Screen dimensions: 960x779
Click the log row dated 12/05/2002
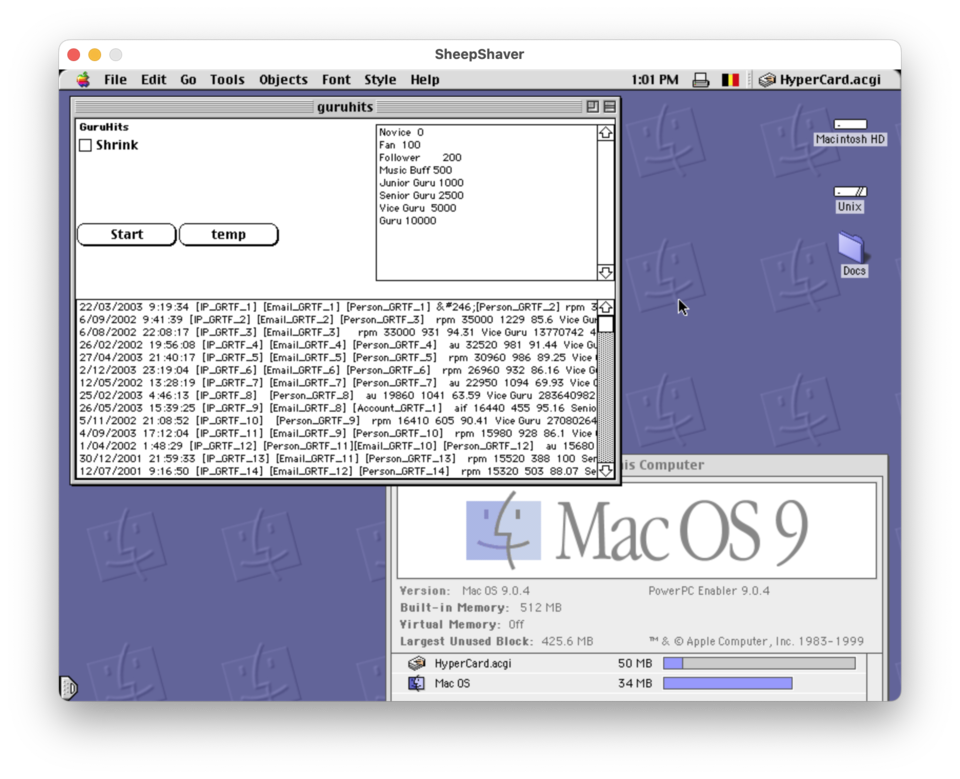(337, 383)
